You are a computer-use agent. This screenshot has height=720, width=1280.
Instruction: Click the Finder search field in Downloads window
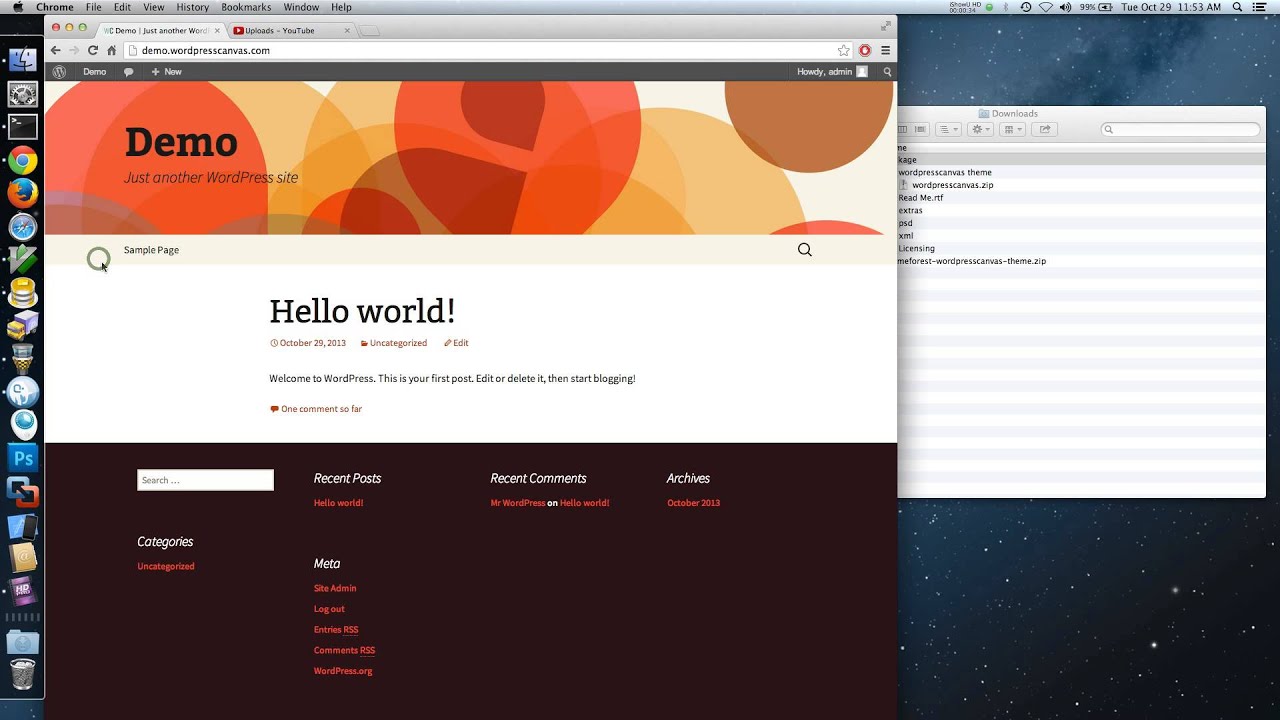click(x=1181, y=129)
